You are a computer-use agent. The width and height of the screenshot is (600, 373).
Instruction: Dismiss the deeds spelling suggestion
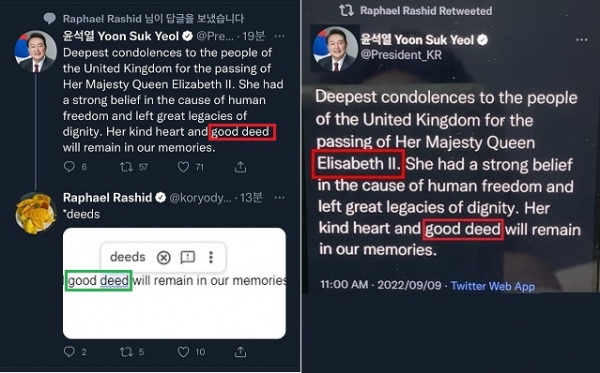163,257
